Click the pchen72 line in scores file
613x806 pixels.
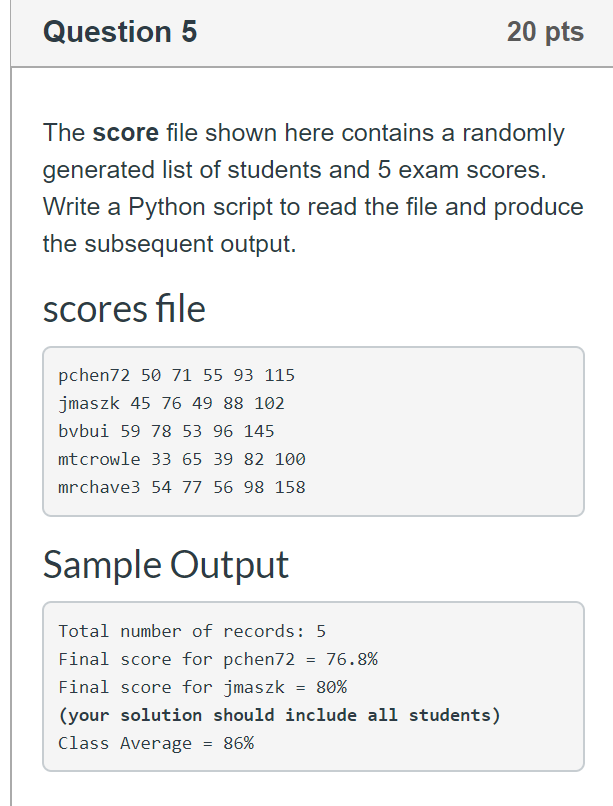[176, 375]
